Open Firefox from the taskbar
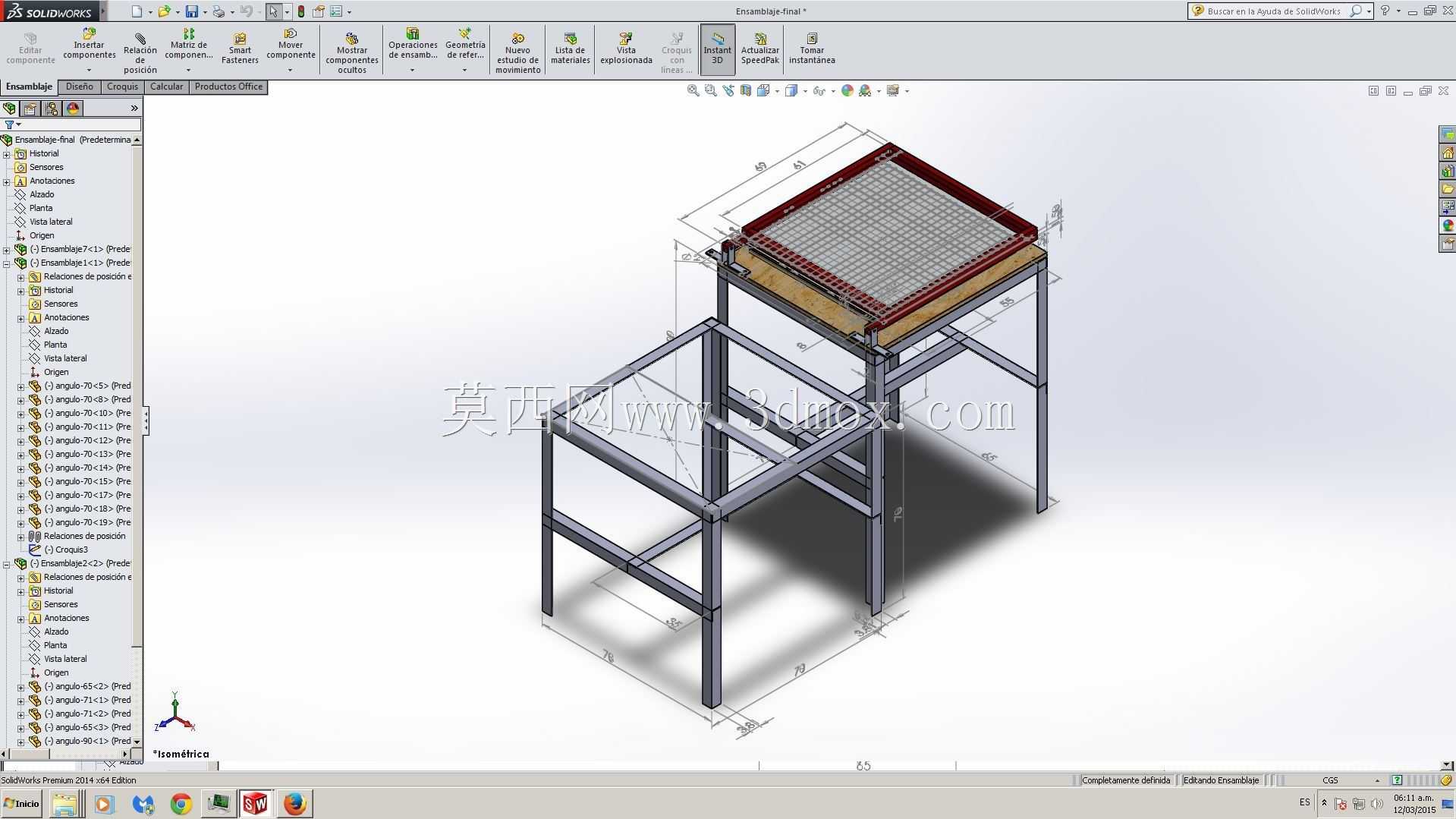 294,804
